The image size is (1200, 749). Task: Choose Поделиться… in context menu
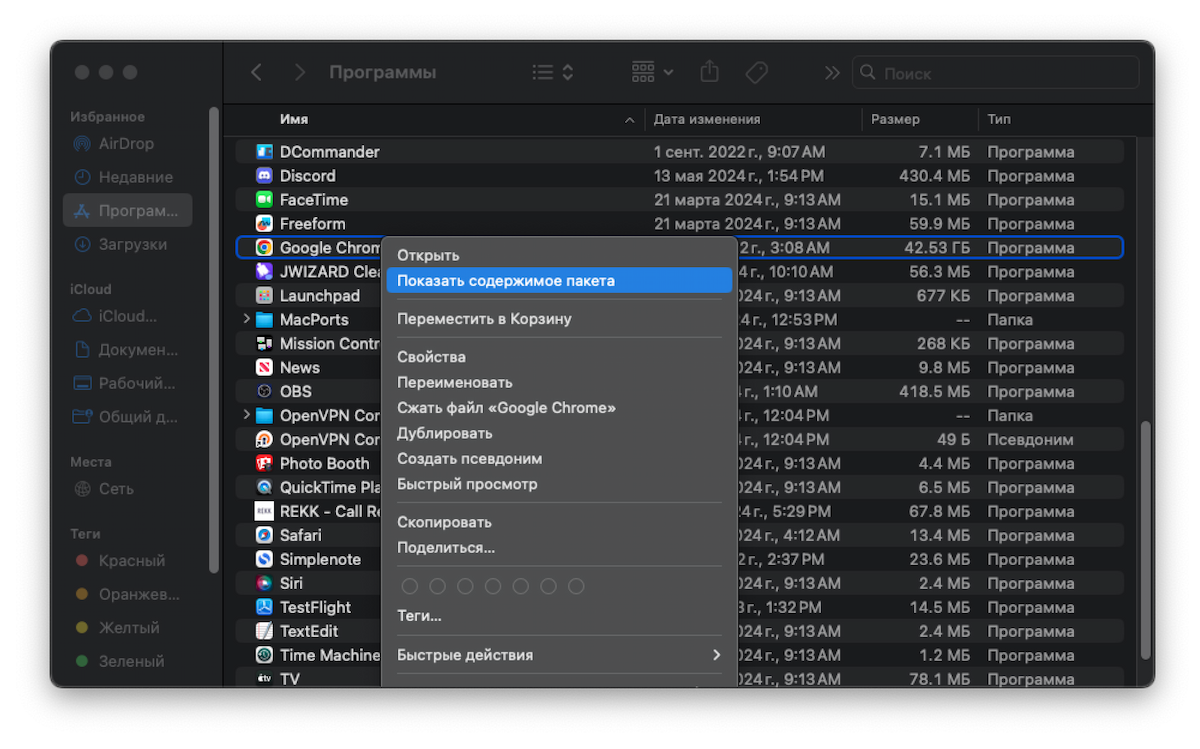[559, 548]
